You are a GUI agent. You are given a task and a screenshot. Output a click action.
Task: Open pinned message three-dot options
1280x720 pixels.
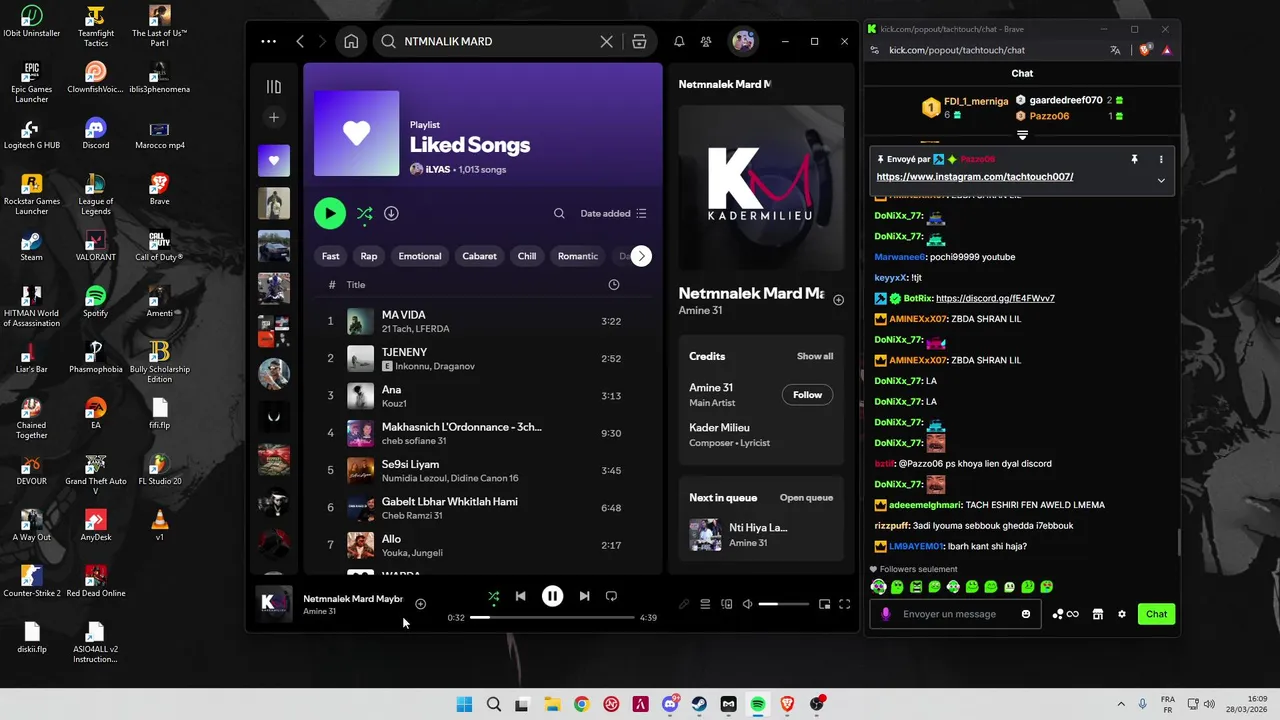pos(1161,159)
